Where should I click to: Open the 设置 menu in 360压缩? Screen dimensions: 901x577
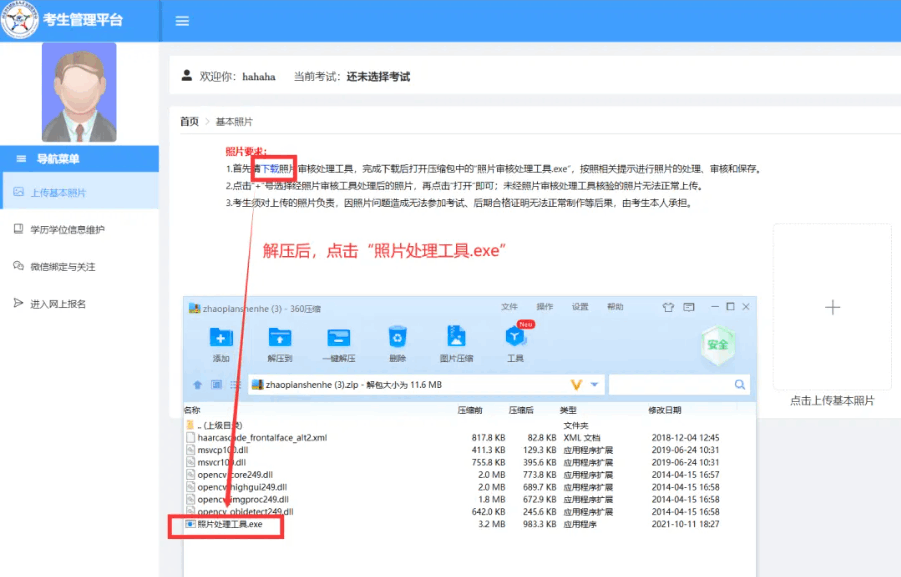580,306
